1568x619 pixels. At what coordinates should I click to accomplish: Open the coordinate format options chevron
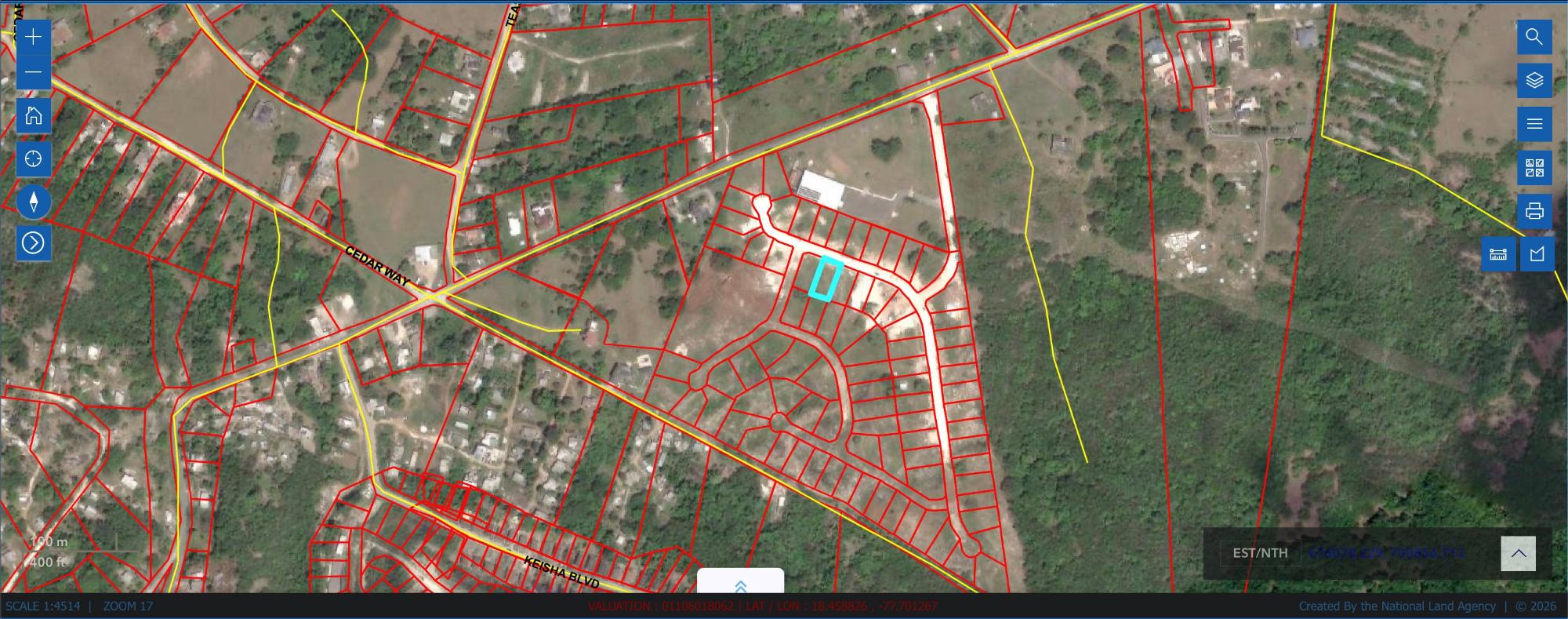(x=1518, y=553)
